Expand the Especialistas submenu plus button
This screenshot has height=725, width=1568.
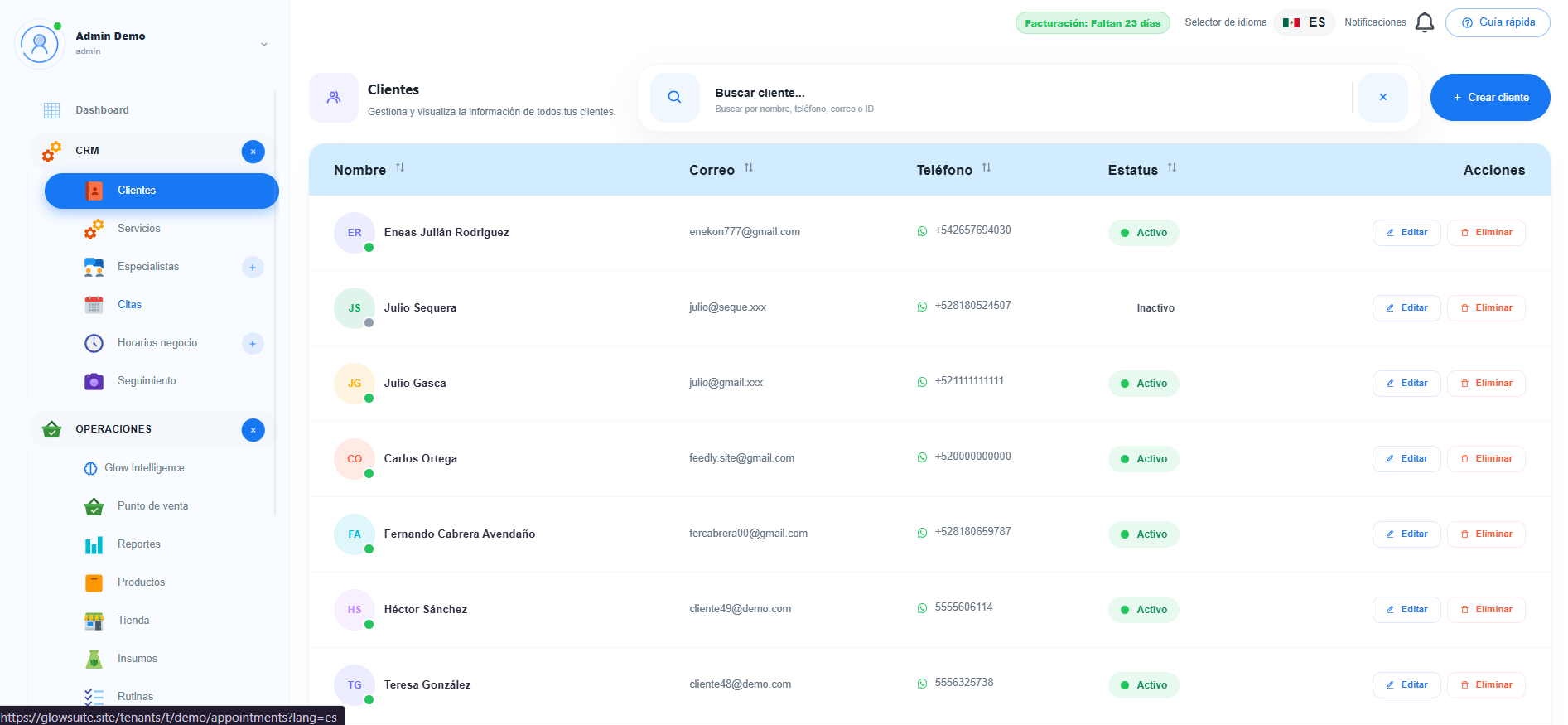point(253,267)
